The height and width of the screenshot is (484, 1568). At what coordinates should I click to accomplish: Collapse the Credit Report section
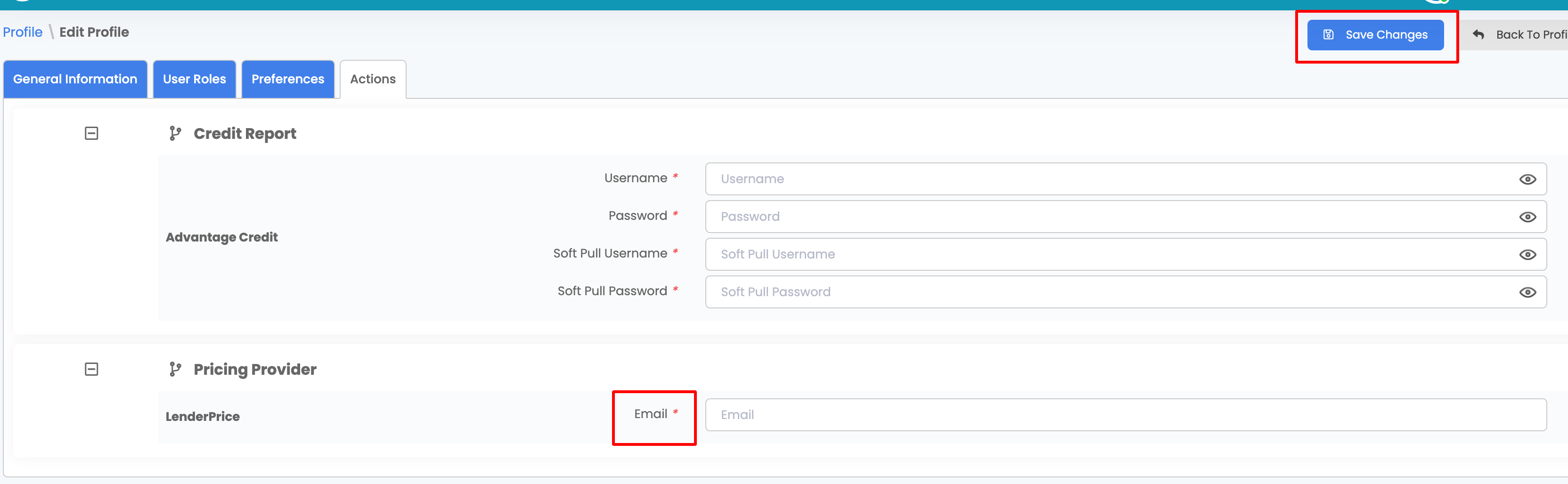pyautogui.click(x=92, y=133)
